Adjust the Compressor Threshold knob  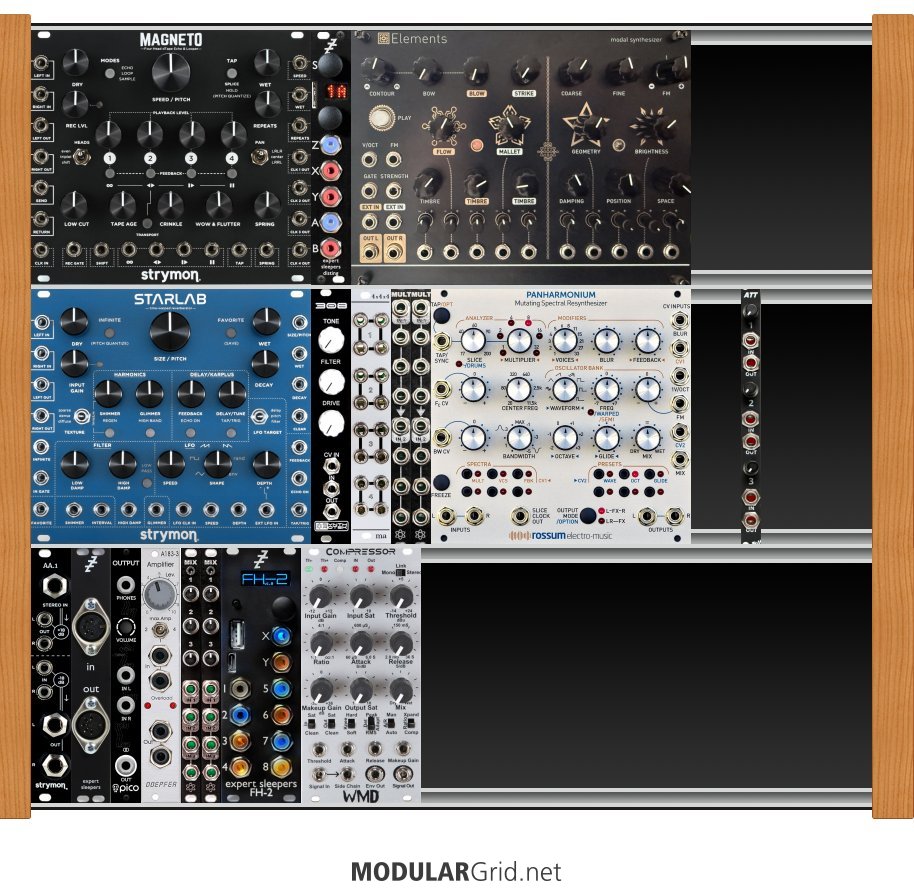[401, 596]
